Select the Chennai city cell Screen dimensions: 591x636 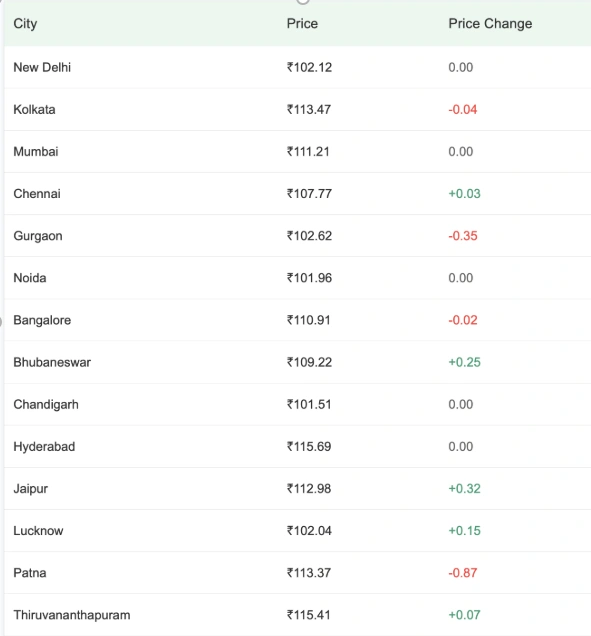point(37,194)
